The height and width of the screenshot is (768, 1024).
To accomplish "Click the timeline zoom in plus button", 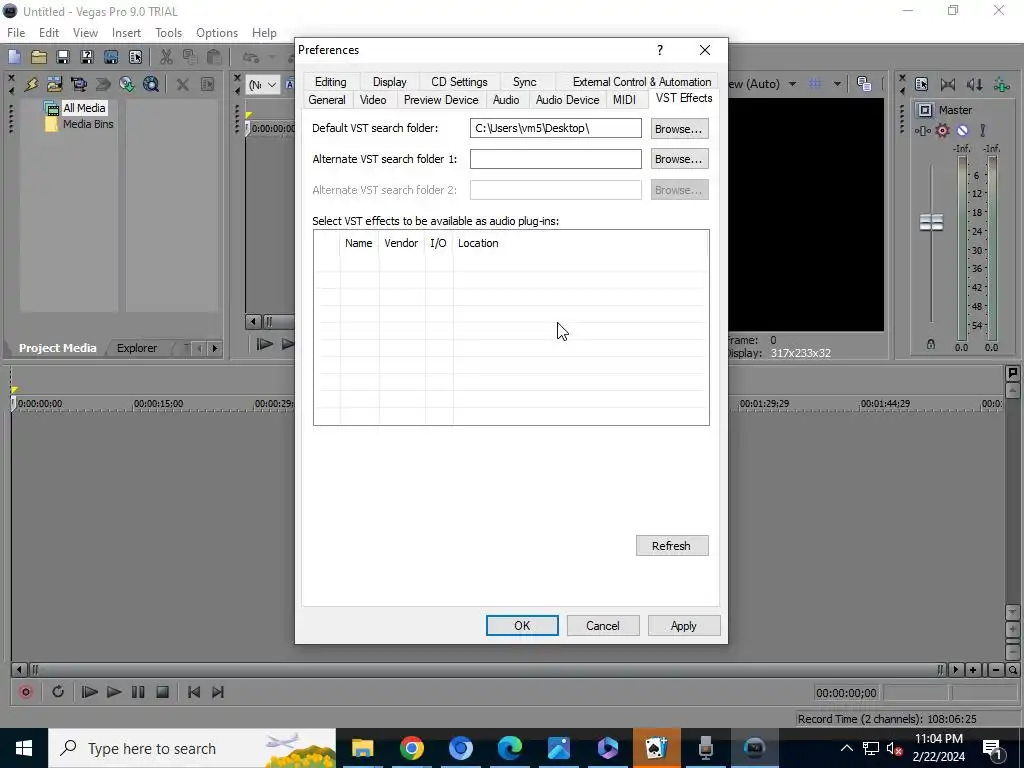I will (x=973, y=669).
